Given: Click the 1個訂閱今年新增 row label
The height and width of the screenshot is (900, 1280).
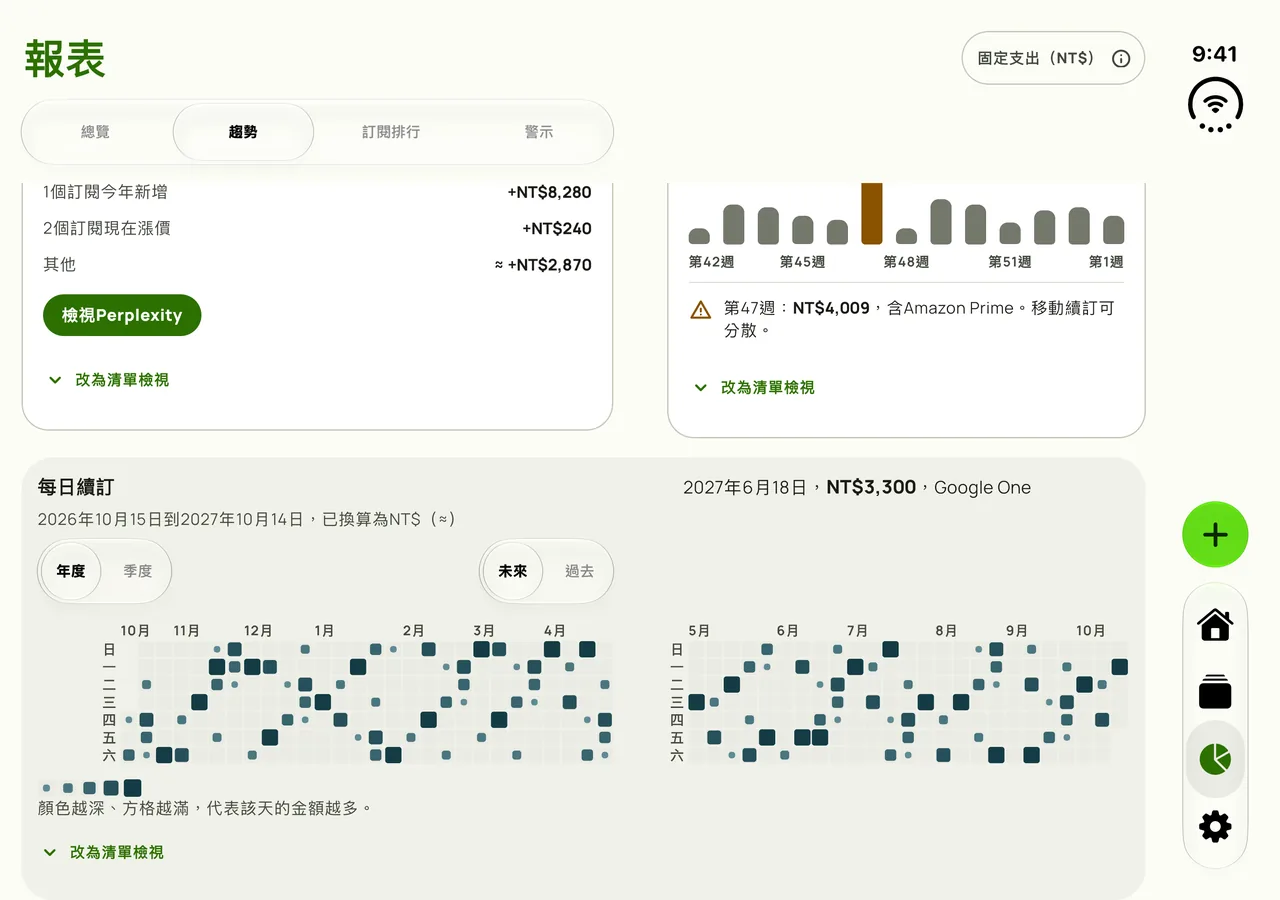Looking at the screenshot, I should [x=105, y=192].
